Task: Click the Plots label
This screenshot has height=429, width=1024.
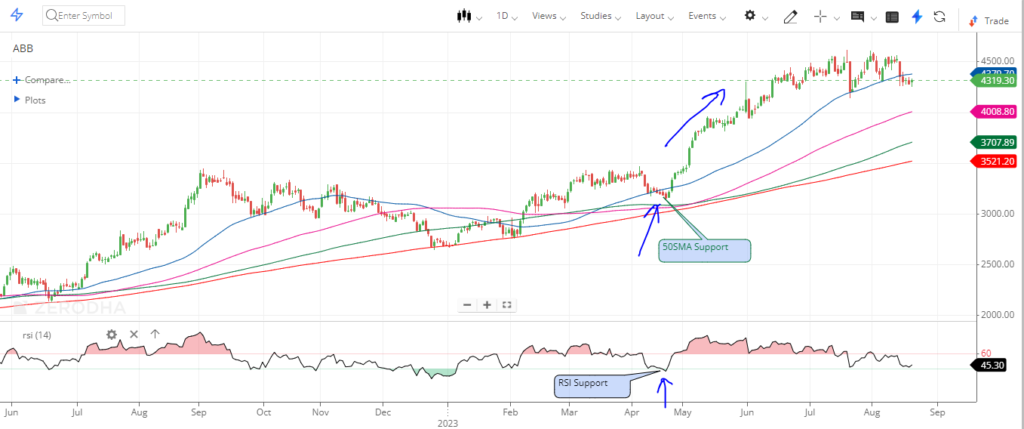Action: [35, 100]
